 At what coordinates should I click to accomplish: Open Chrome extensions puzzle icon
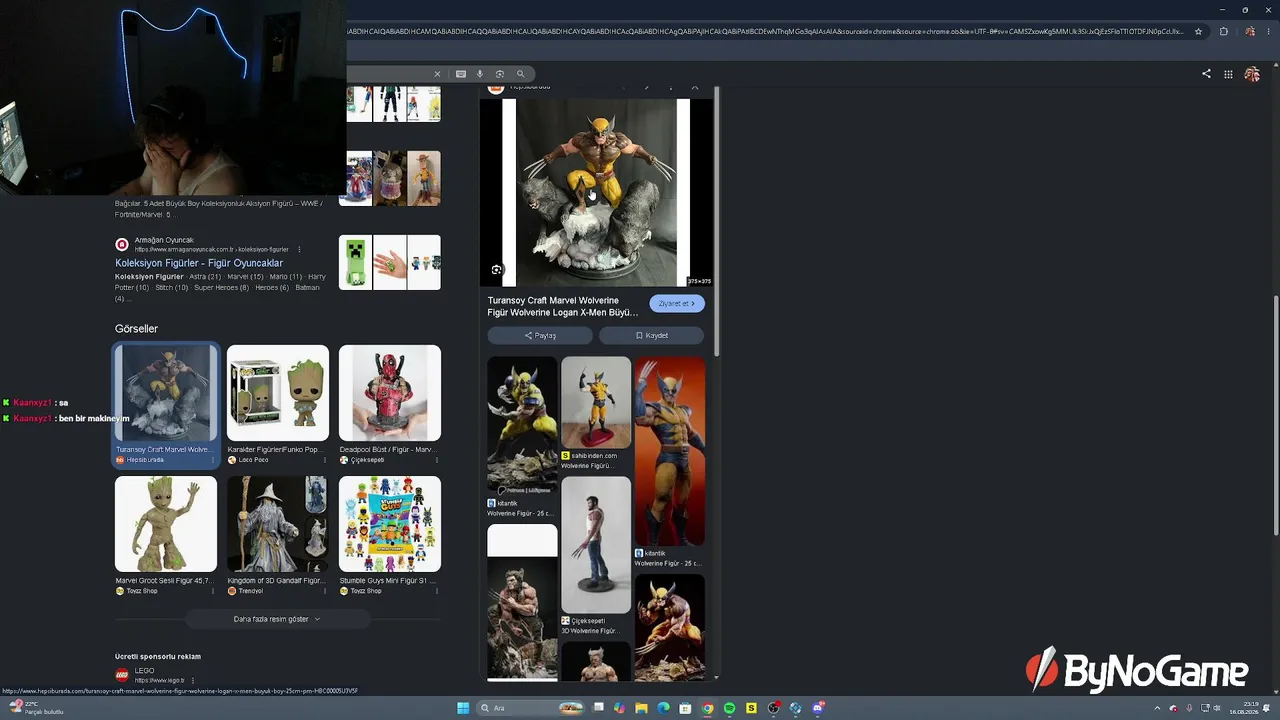tap(1224, 31)
